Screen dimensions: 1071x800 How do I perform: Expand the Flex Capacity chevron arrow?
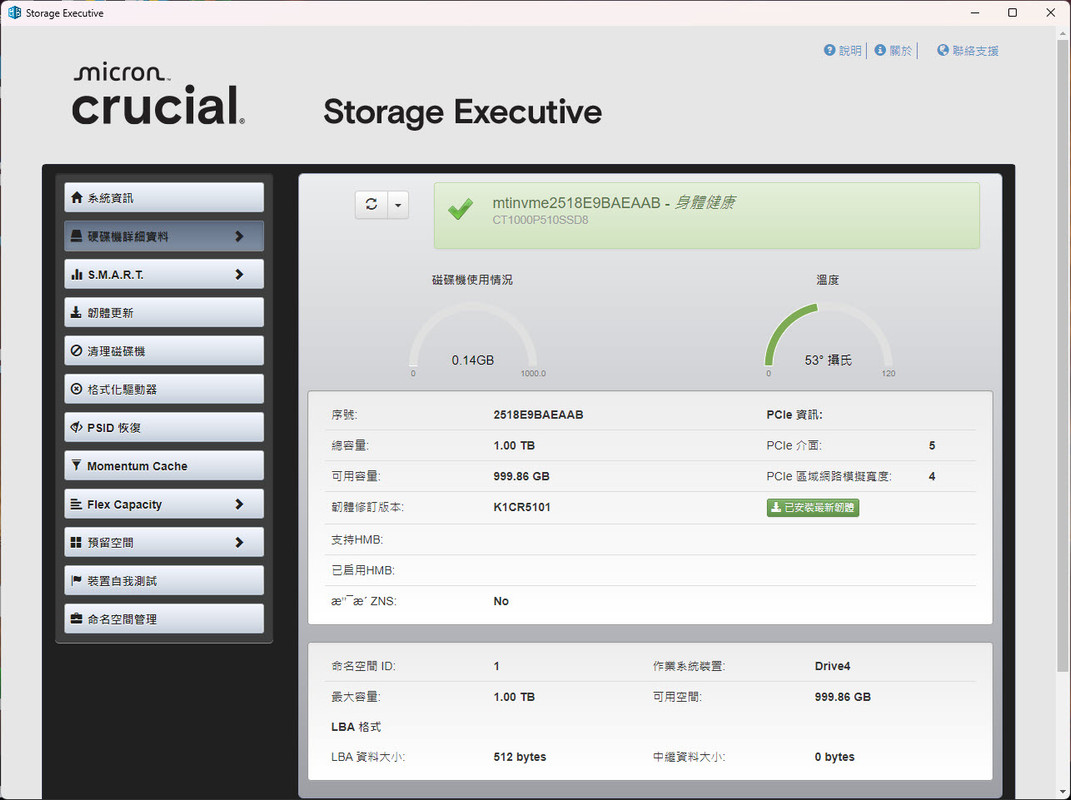coord(239,504)
